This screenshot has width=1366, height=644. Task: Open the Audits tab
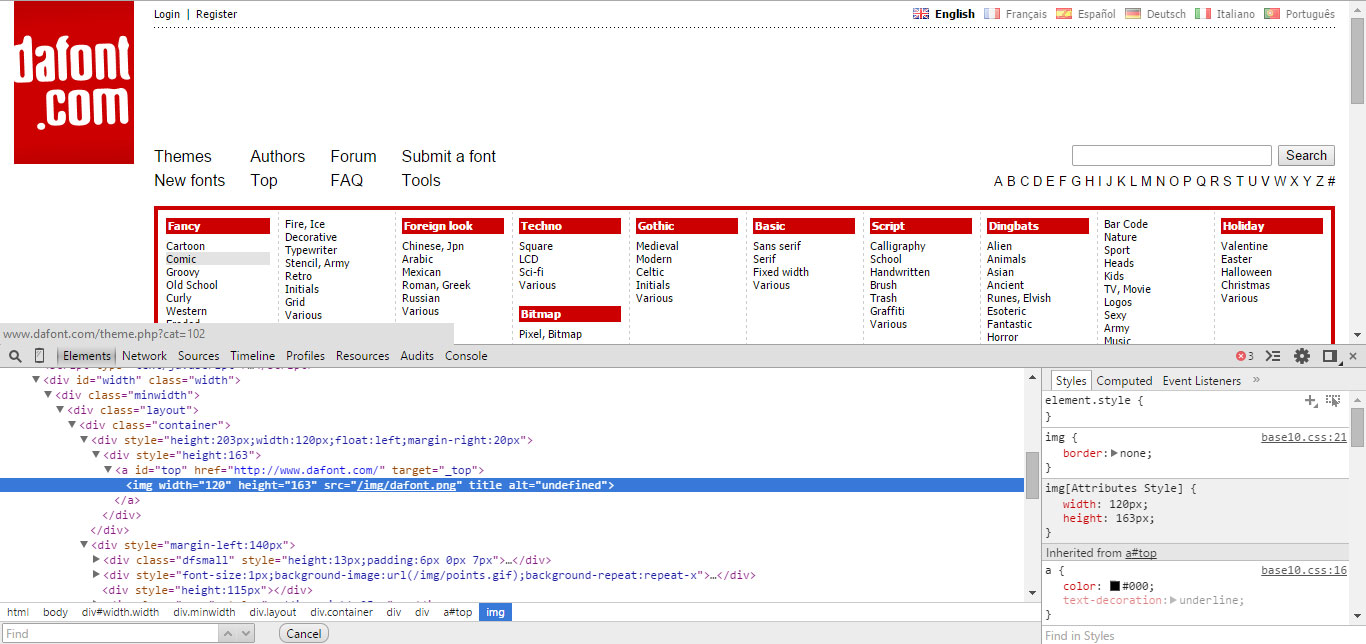(x=417, y=356)
